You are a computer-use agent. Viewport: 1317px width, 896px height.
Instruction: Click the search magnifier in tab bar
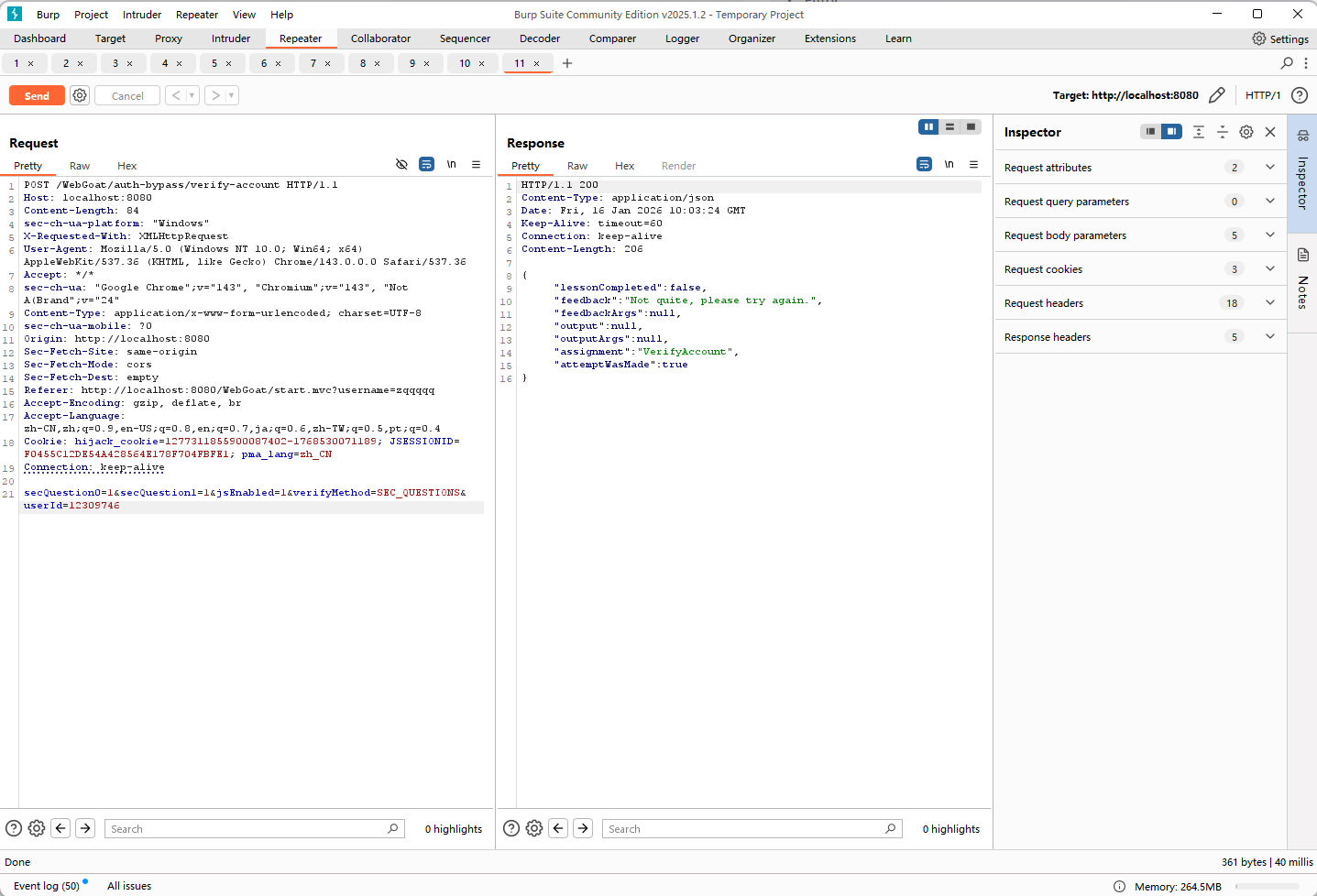tap(1287, 63)
